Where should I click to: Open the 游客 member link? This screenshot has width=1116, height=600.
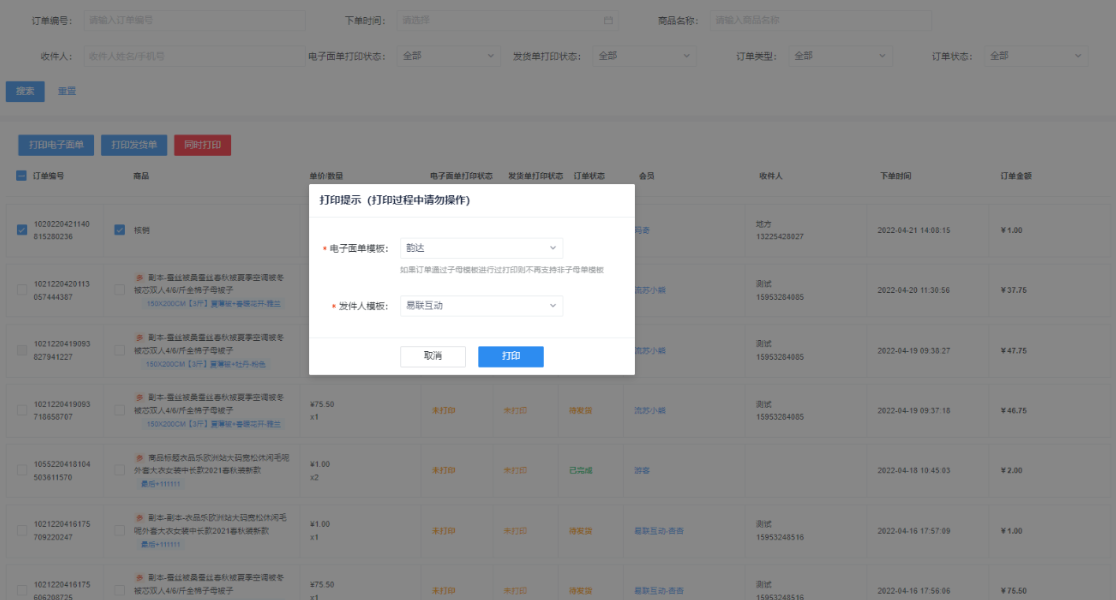641,470
